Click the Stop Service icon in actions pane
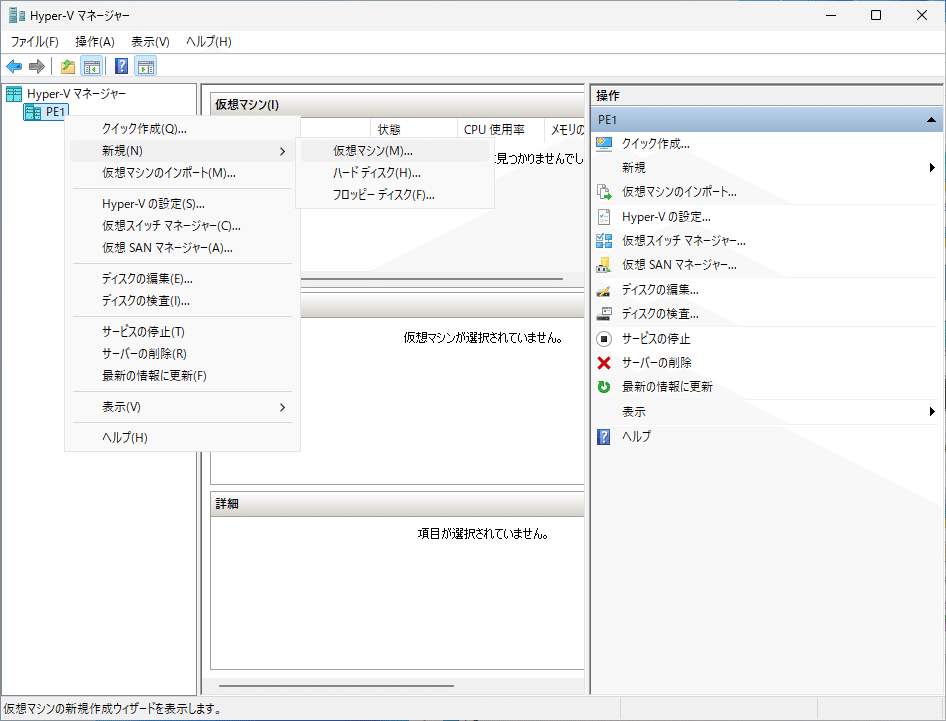Image resolution: width=946 pixels, height=721 pixels. pos(604,338)
